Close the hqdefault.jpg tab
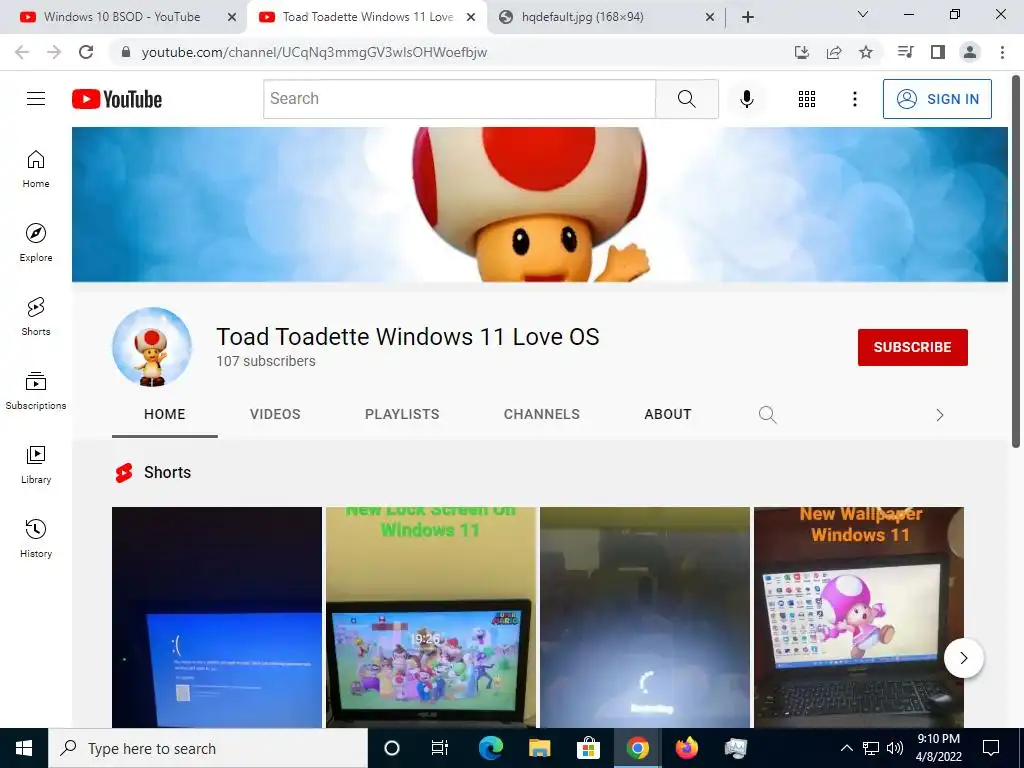Screen dimensions: 1024x768 point(710,17)
